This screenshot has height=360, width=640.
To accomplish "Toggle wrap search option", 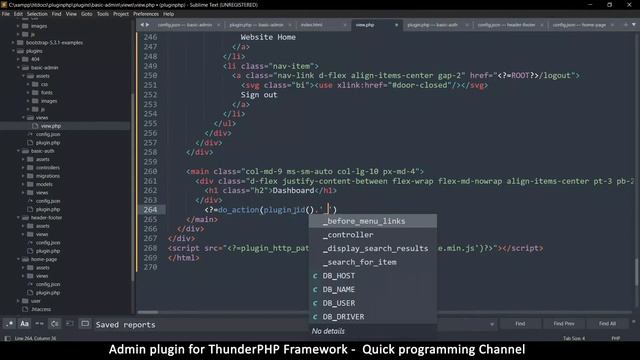I will (x=54, y=324).
